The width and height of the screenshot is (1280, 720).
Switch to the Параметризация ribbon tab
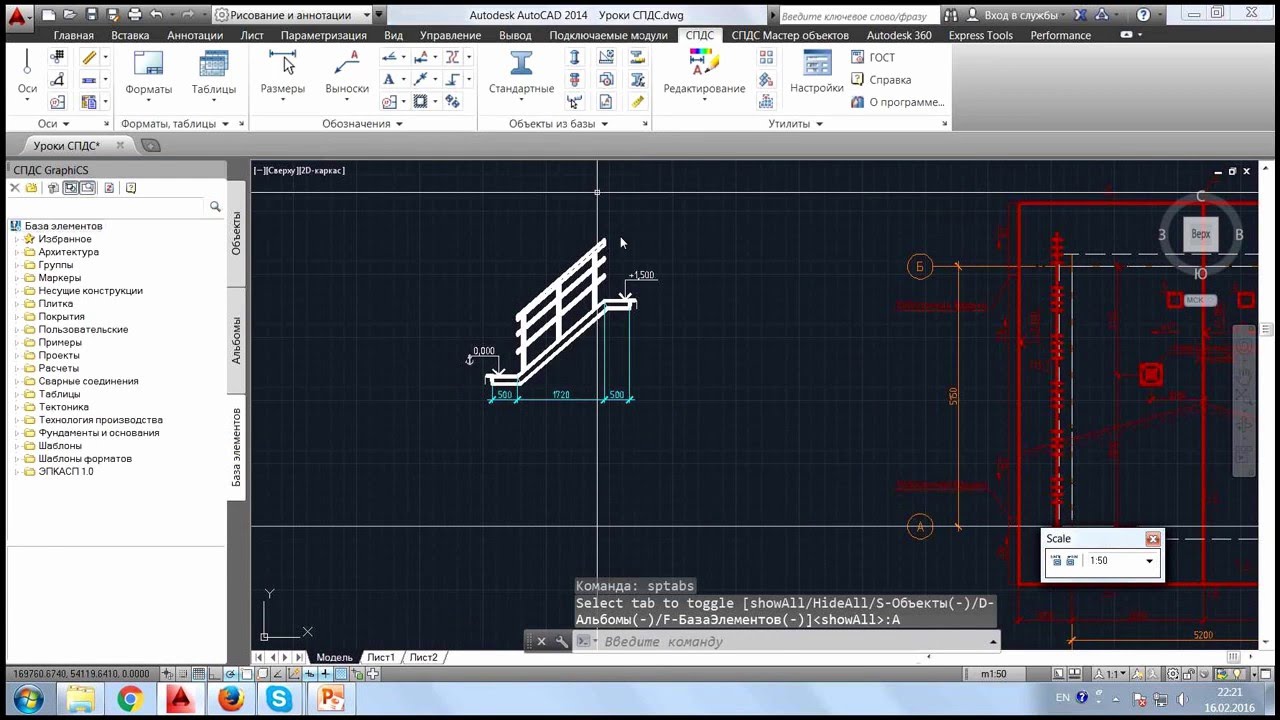[324, 35]
